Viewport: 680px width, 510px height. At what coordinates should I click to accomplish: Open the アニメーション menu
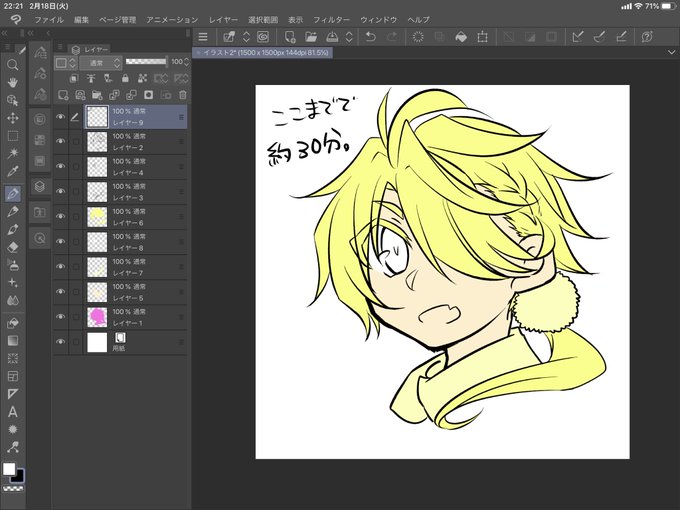(x=172, y=20)
